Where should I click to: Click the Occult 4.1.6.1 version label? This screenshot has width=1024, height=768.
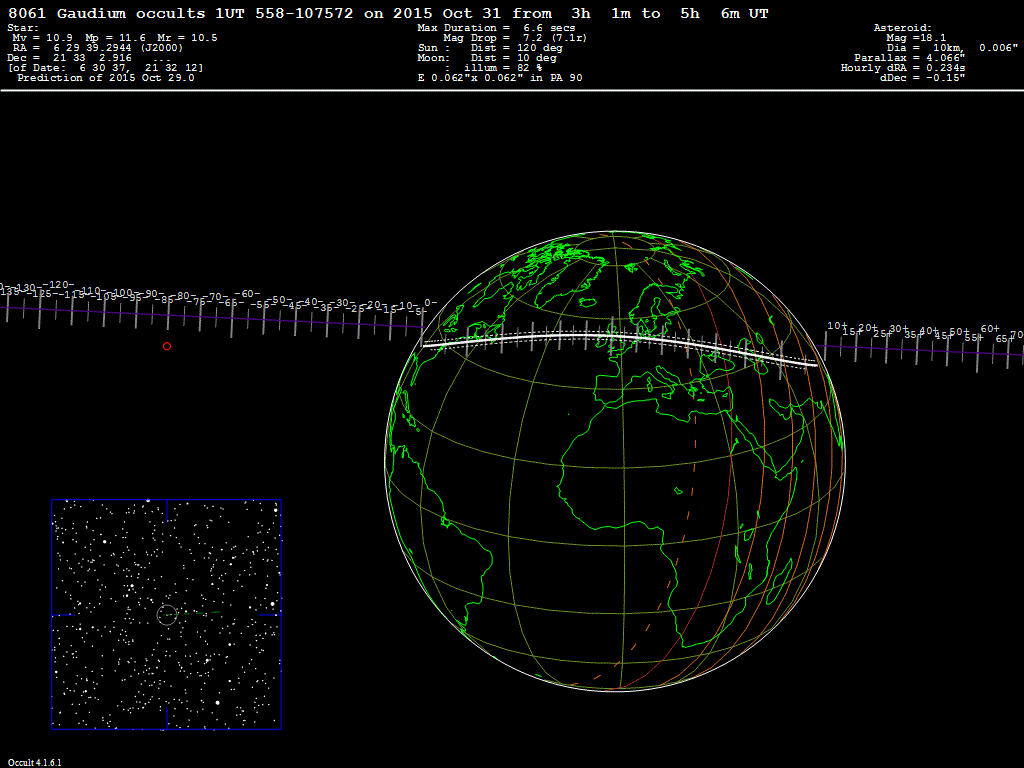click(35, 762)
